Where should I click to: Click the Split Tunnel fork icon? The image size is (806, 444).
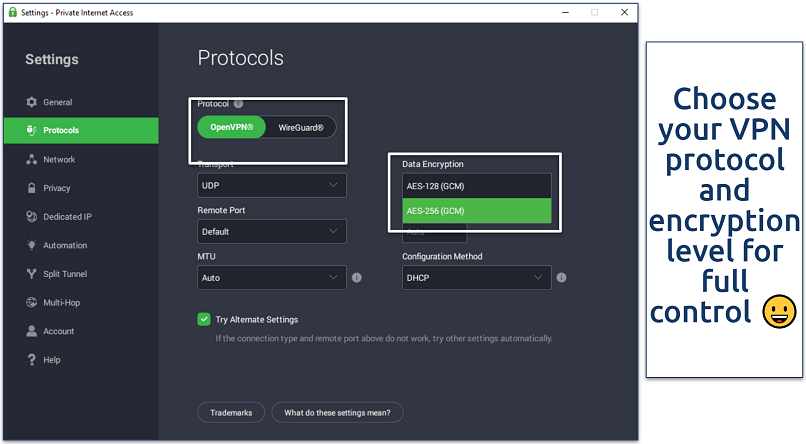pos(31,274)
